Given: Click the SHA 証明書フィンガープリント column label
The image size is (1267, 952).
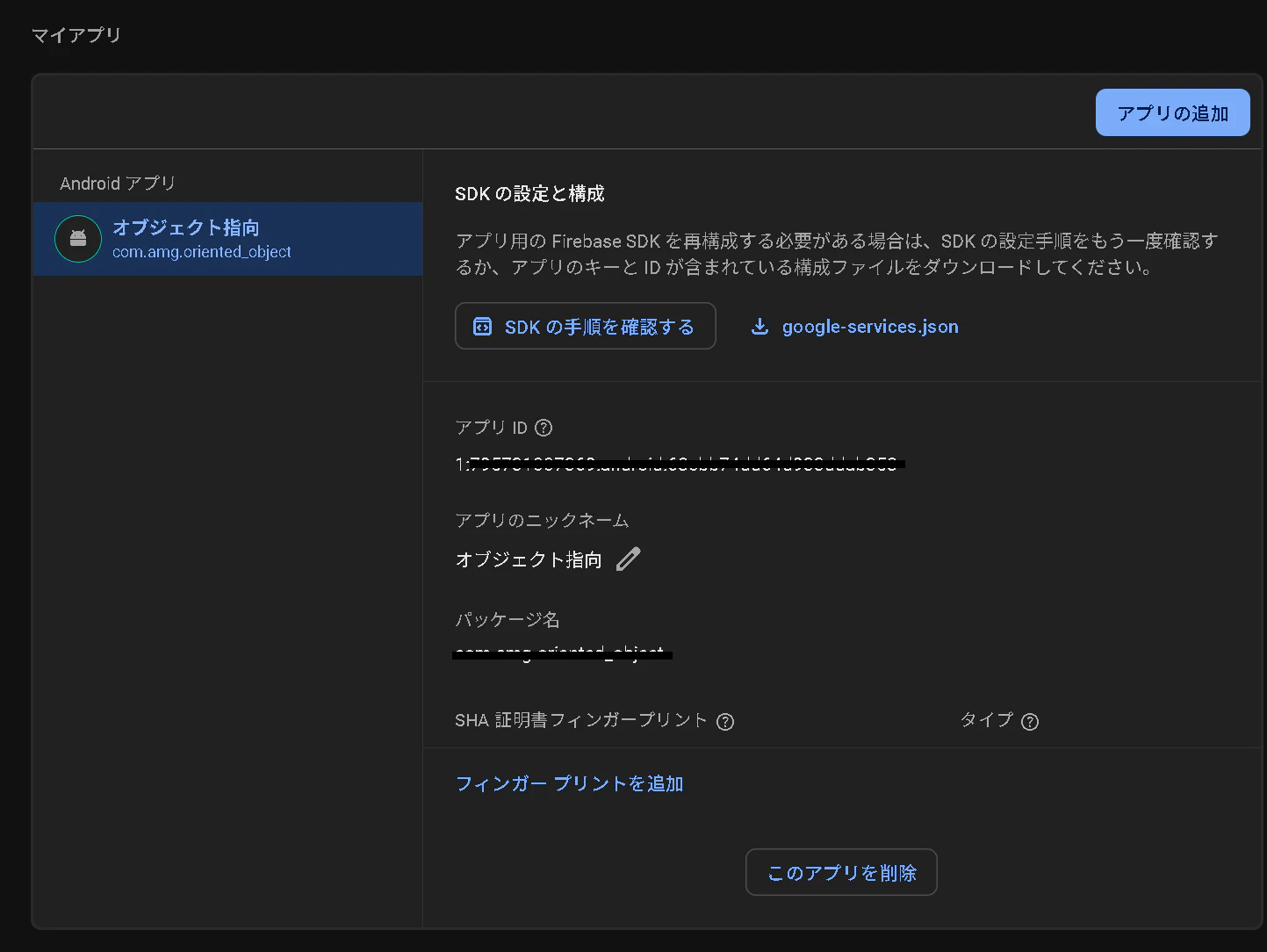Looking at the screenshot, I should (x=581, y=720).
